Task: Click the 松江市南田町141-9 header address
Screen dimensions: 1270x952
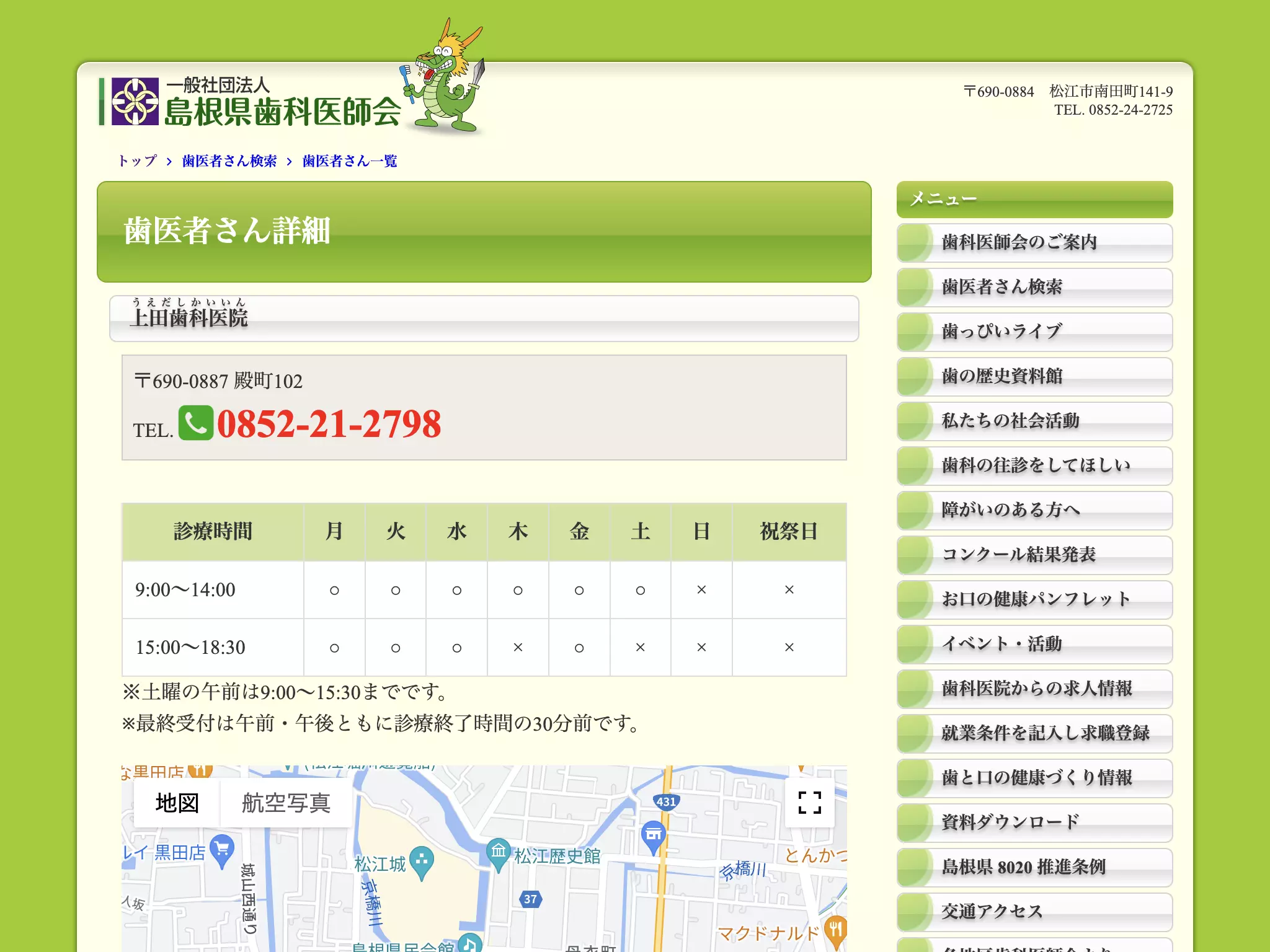Action: click(x=1111, y=92)
